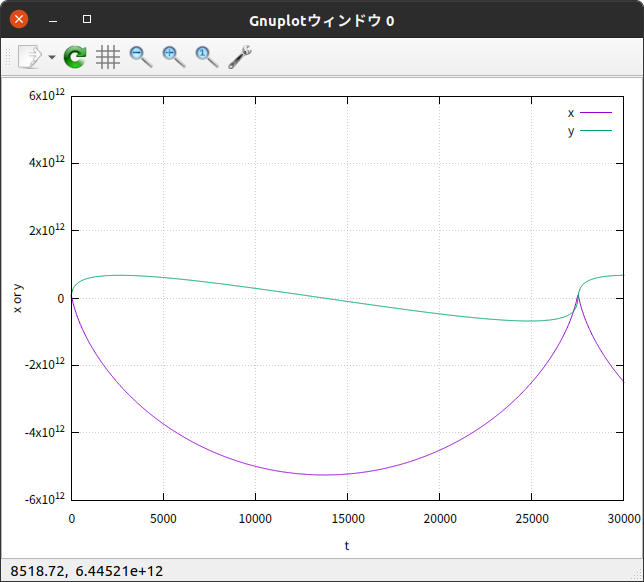Toggle the x curve via legend entry

589,113
